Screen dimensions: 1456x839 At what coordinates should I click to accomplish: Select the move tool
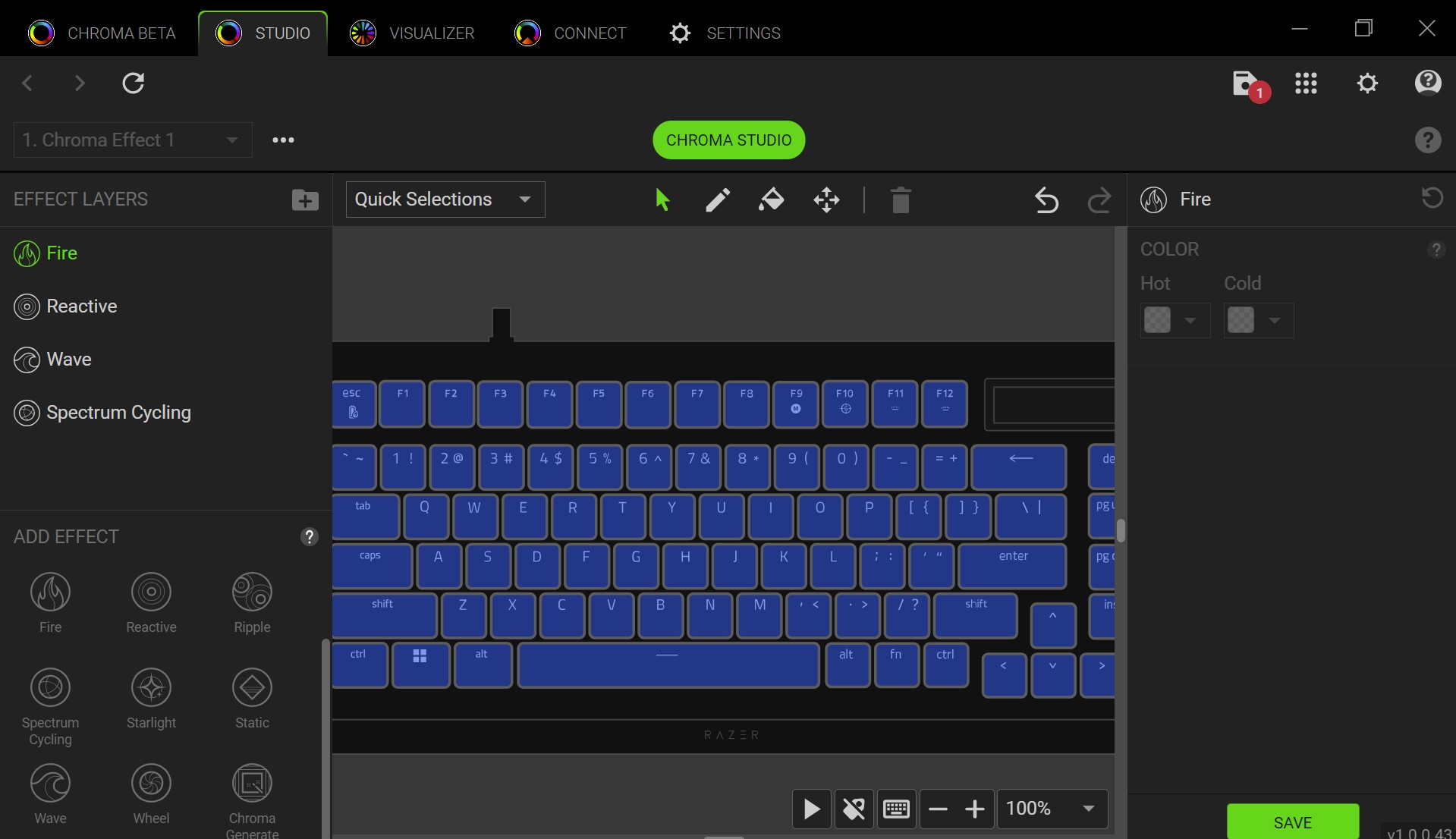coord(826,200)
